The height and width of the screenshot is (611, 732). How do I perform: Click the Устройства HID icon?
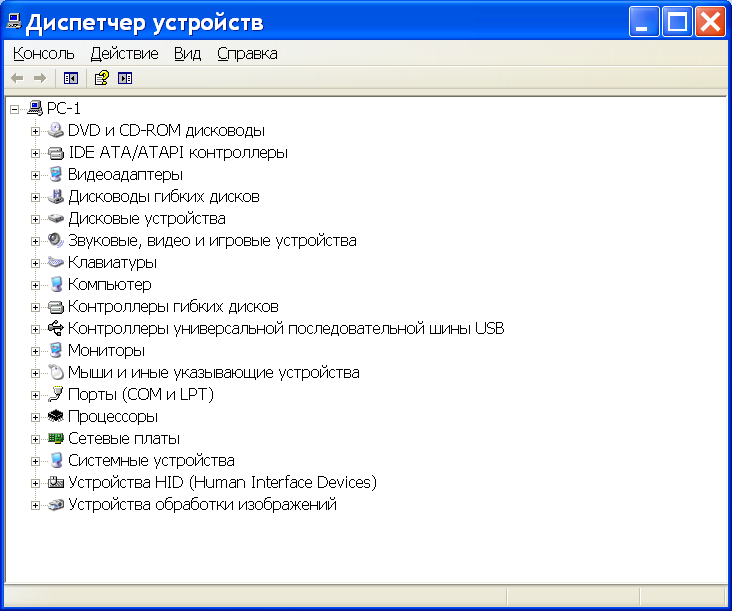(56, 482)
